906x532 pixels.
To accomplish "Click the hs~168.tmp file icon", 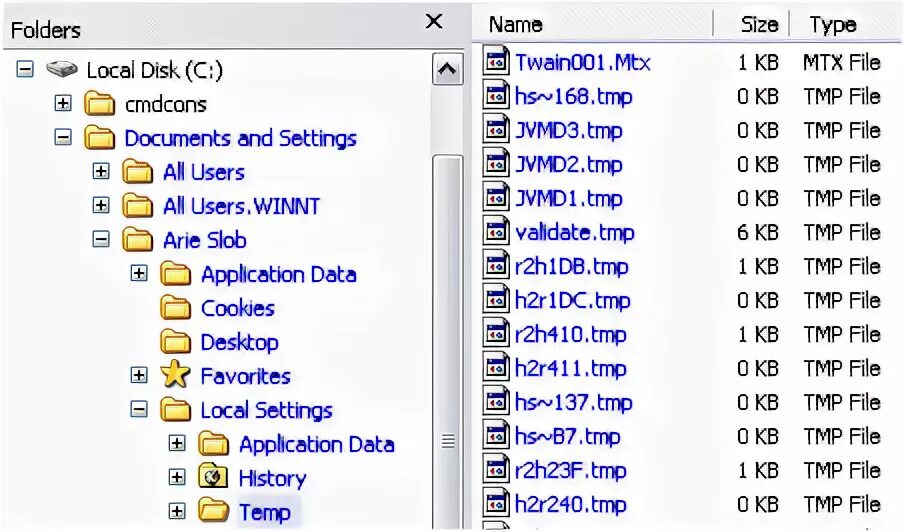I will pos(496,95).
